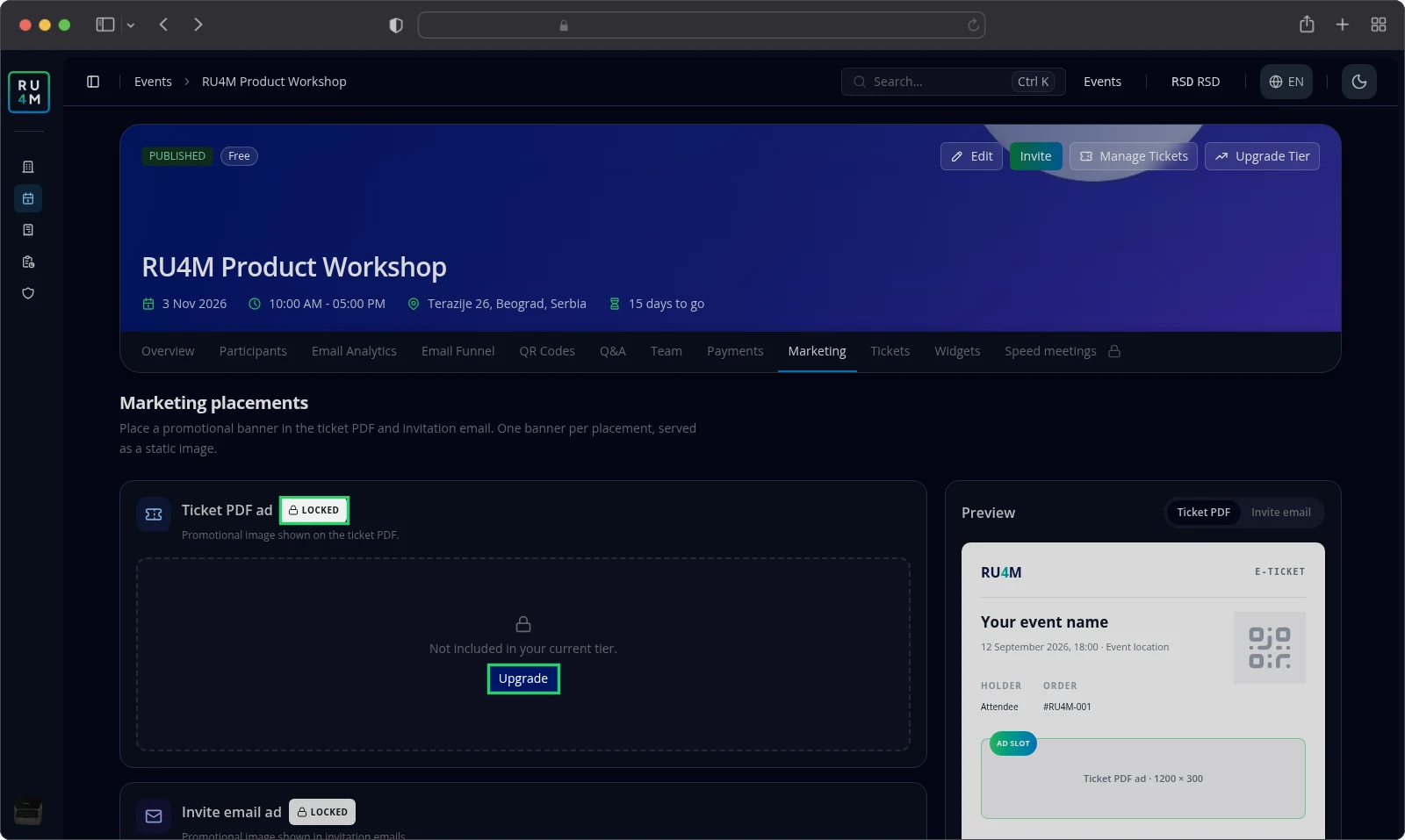Screen dimensions: 1405x840
Task: Click the envelope icon beside Invite email ad
Action: tap(154, 816)
